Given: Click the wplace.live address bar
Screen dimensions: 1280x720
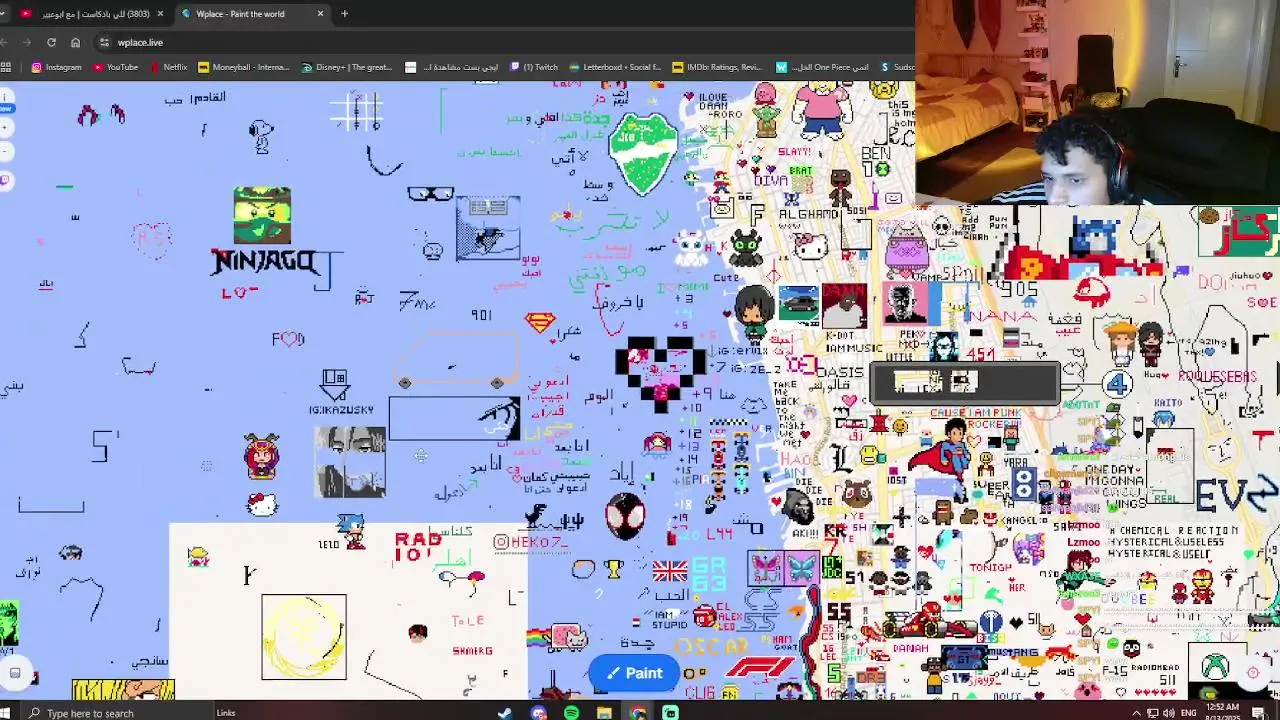Looking at the screenshot, I should [x=500, y=42].
